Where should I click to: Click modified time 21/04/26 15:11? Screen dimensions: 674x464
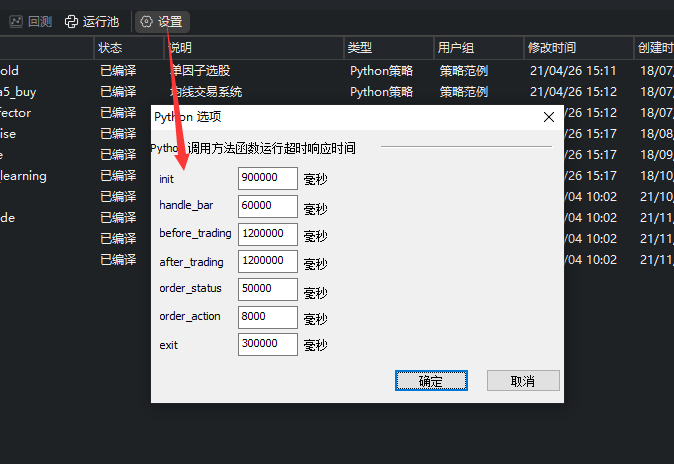573,71
